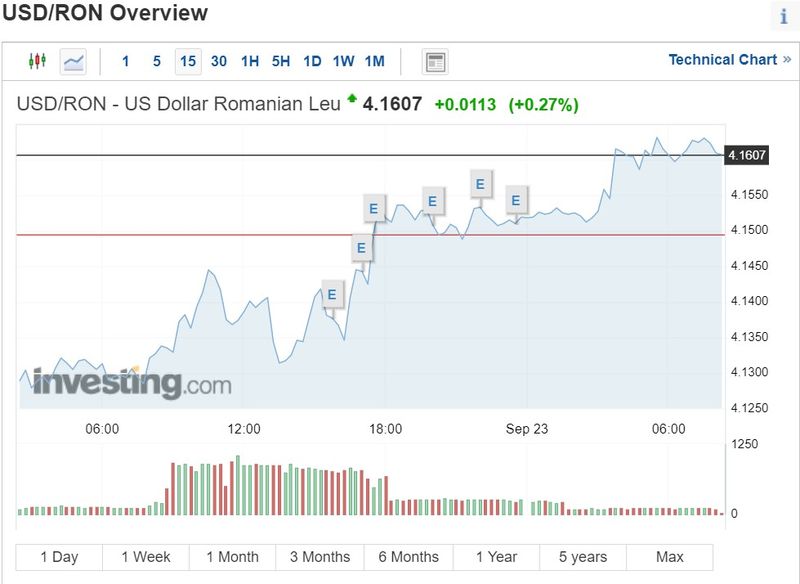Switch interval to 1H
Screen dimensions: 800x584
tap(250, 62)
